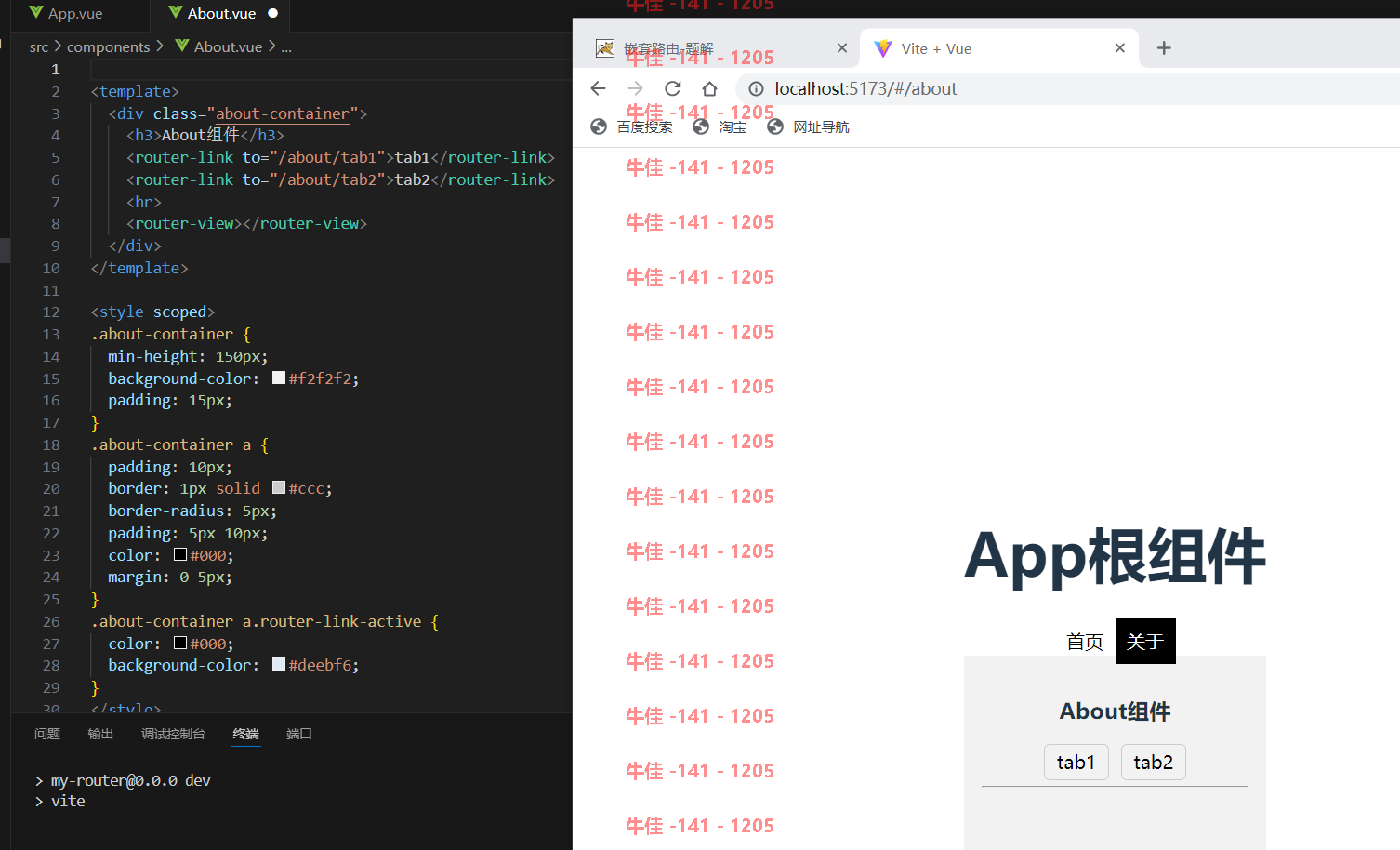The image size is (1400, 850).
Task: Open the 网址导航 bookmark
Action: click(808, 126)
